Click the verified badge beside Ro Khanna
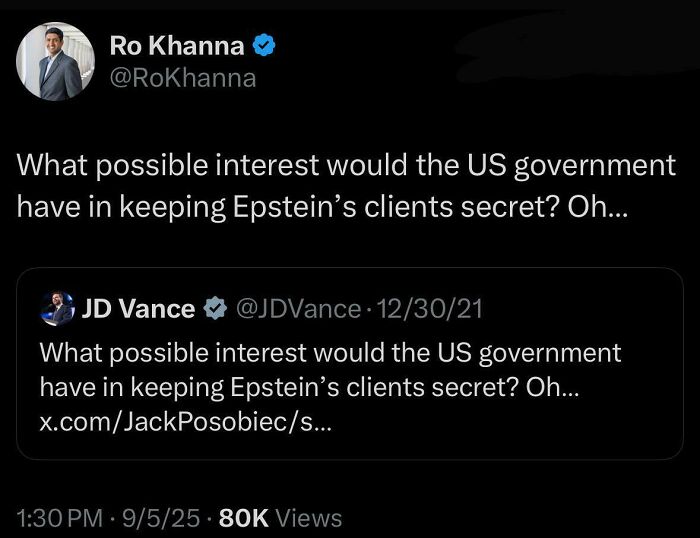Screen dimensions: 700x538 262,45
